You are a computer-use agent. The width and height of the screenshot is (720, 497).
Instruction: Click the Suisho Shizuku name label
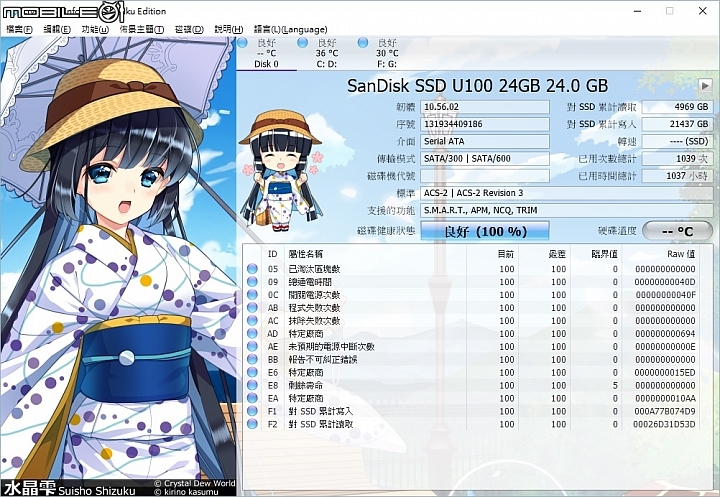(x=96, y=490)
